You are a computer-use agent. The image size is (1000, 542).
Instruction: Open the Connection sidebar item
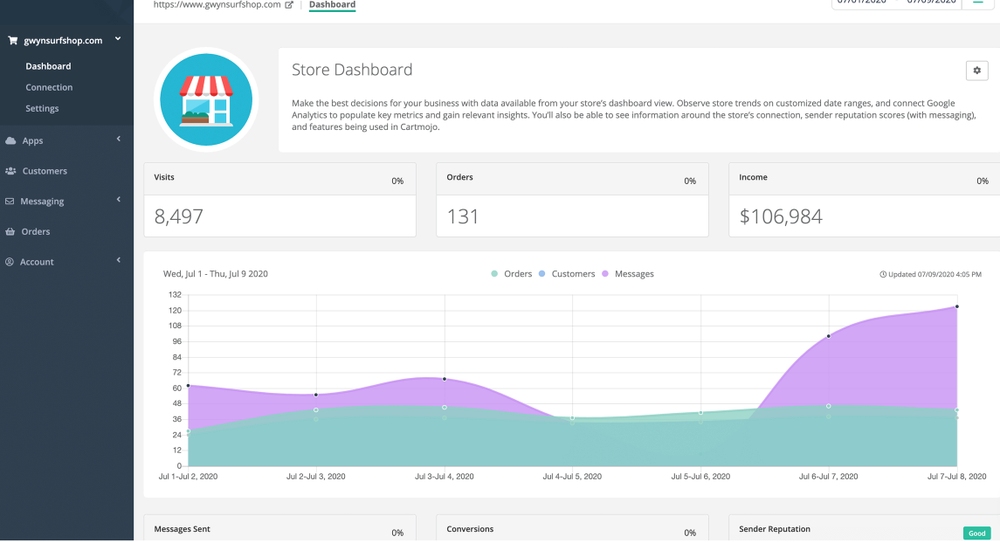click(49, 88)
